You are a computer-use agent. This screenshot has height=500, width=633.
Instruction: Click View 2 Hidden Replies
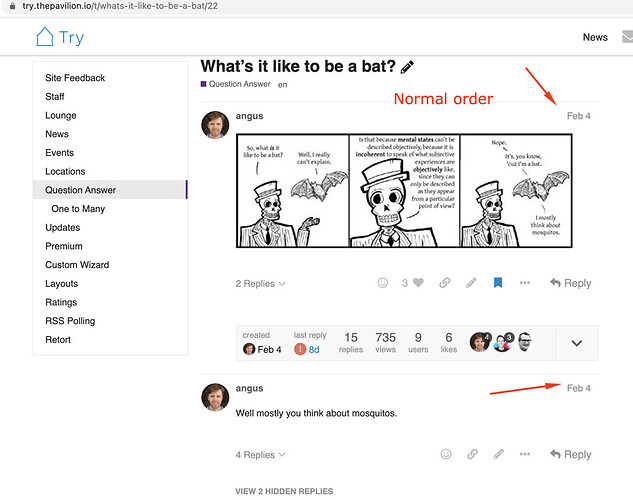coord(284,491)
